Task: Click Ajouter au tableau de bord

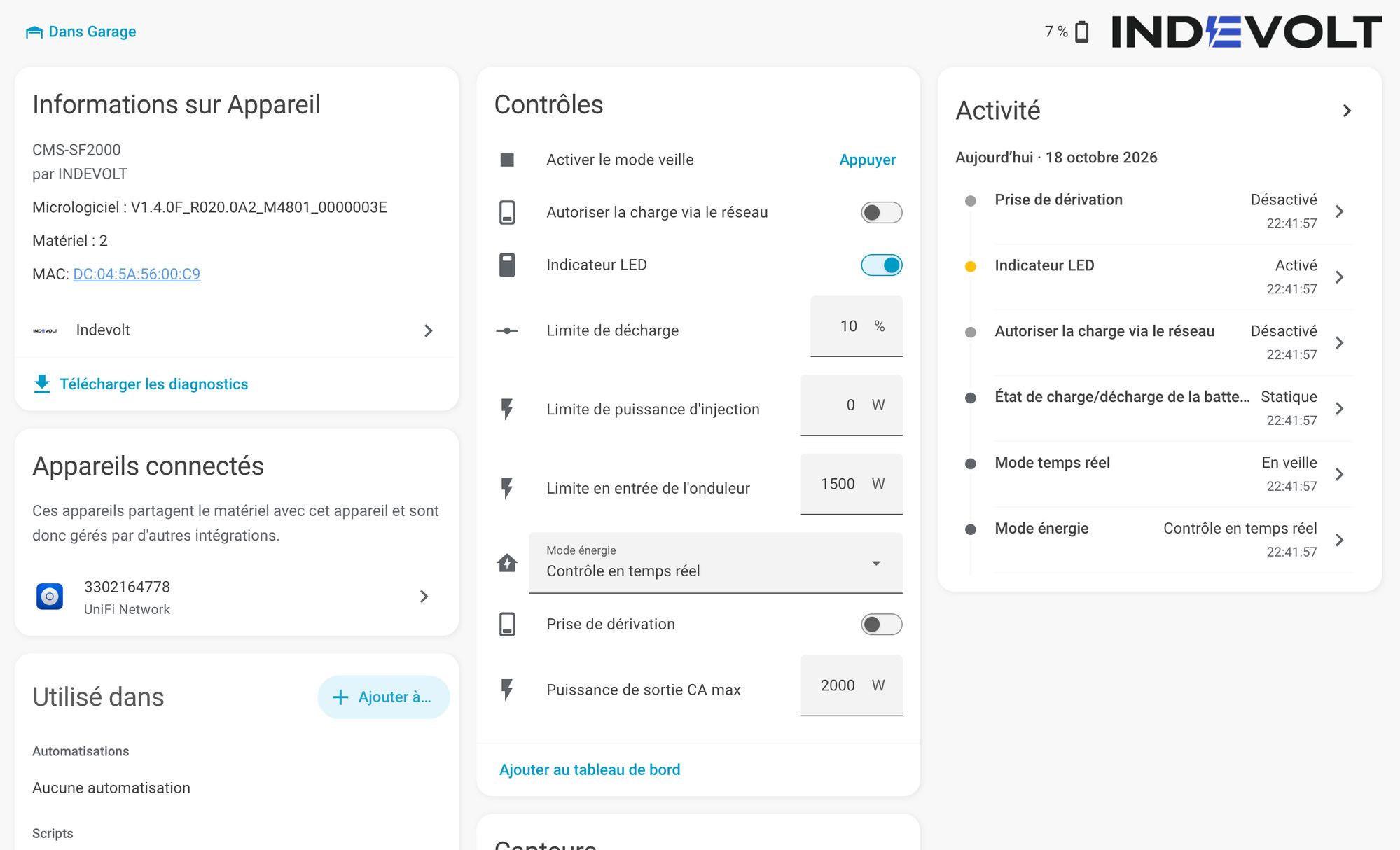Action: pos(590,769)
